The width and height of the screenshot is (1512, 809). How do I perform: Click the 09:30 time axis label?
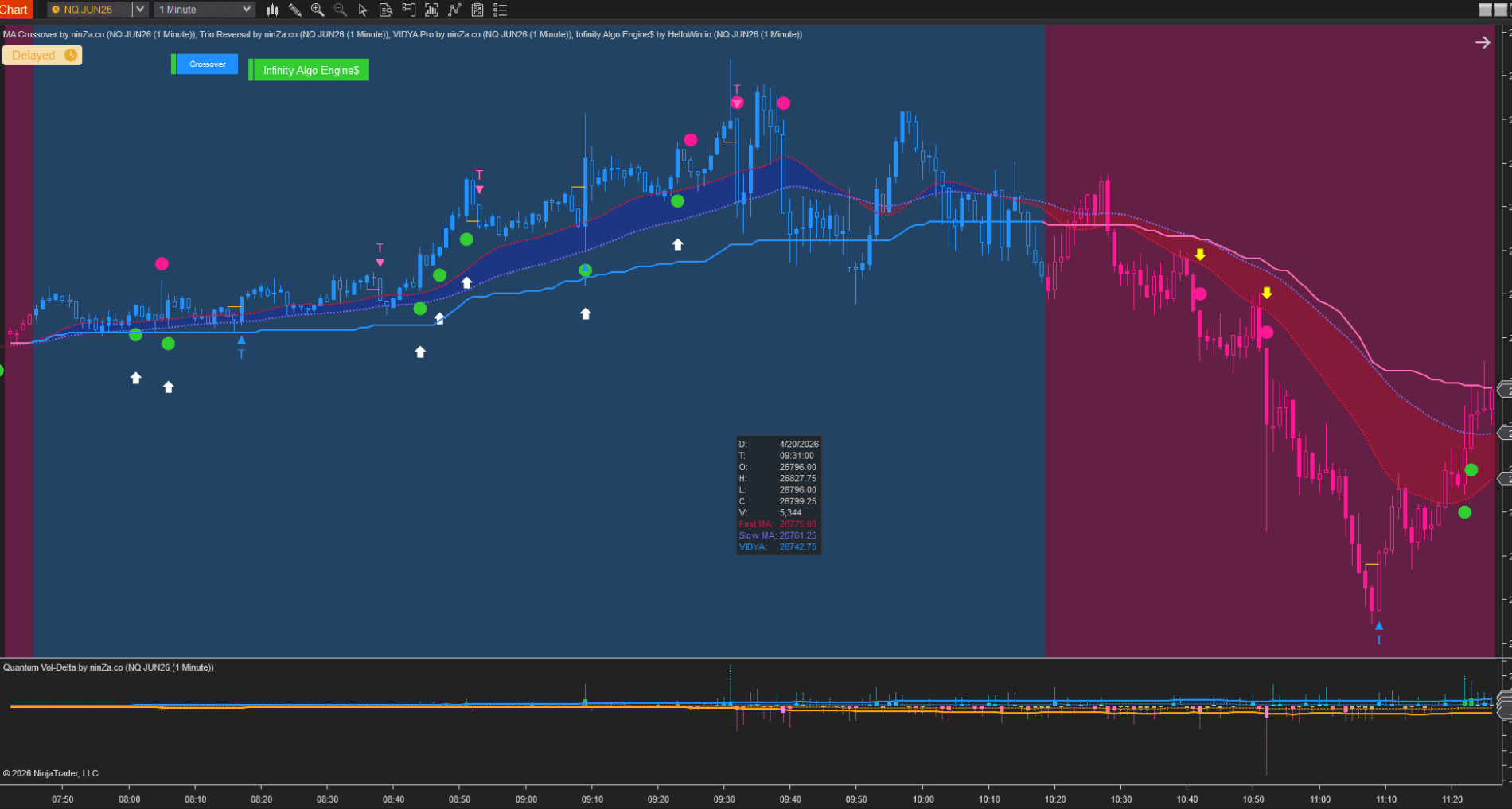[x=724, y=799]
